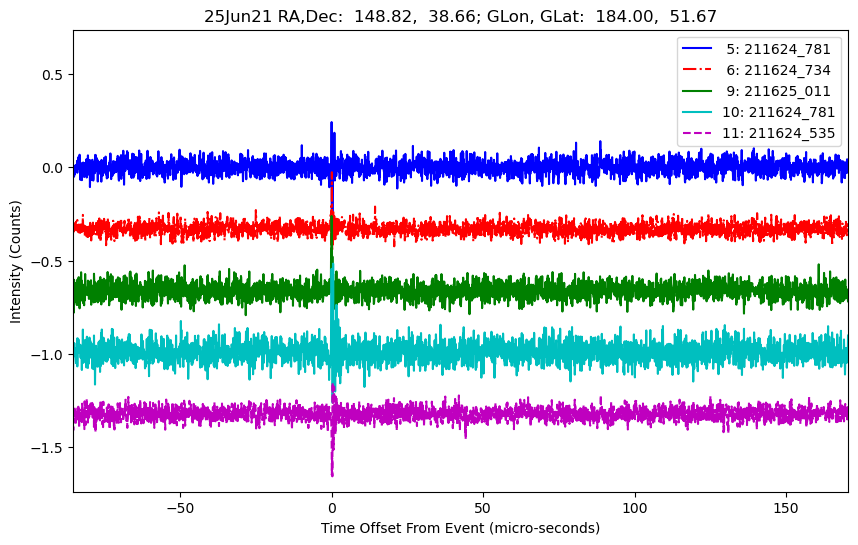Image resolution: width=858 pixels, height=545 pixels.
Task: Click the blue line sample in legend
Action: [x=697, y=49]
